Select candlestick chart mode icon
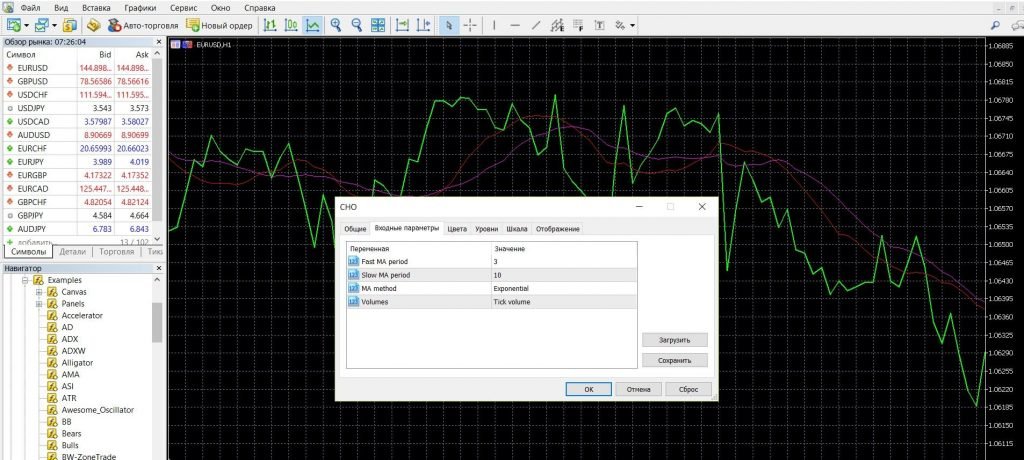 [291, 24]
